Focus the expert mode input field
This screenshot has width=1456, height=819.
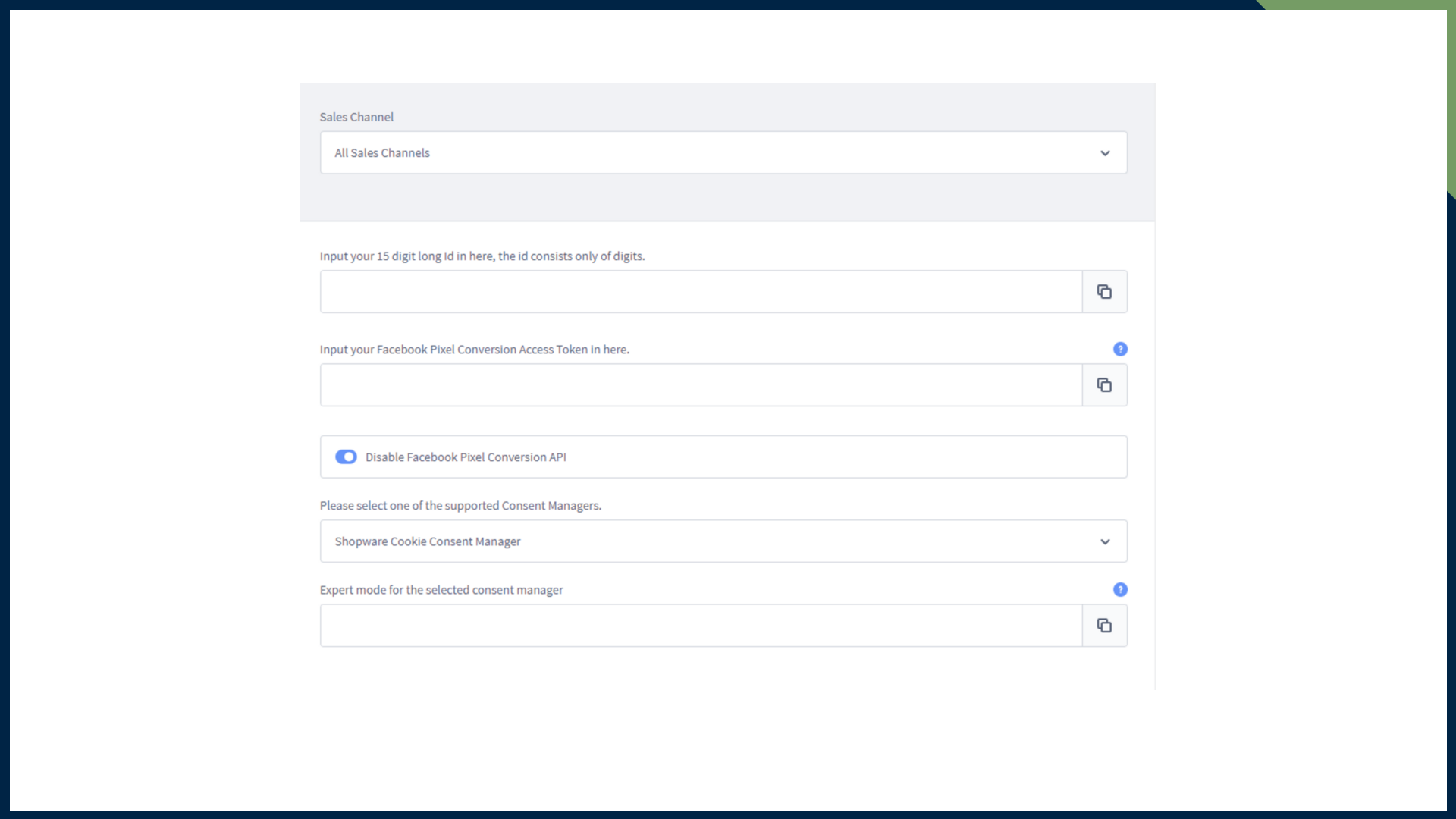(x=701, y=626)
